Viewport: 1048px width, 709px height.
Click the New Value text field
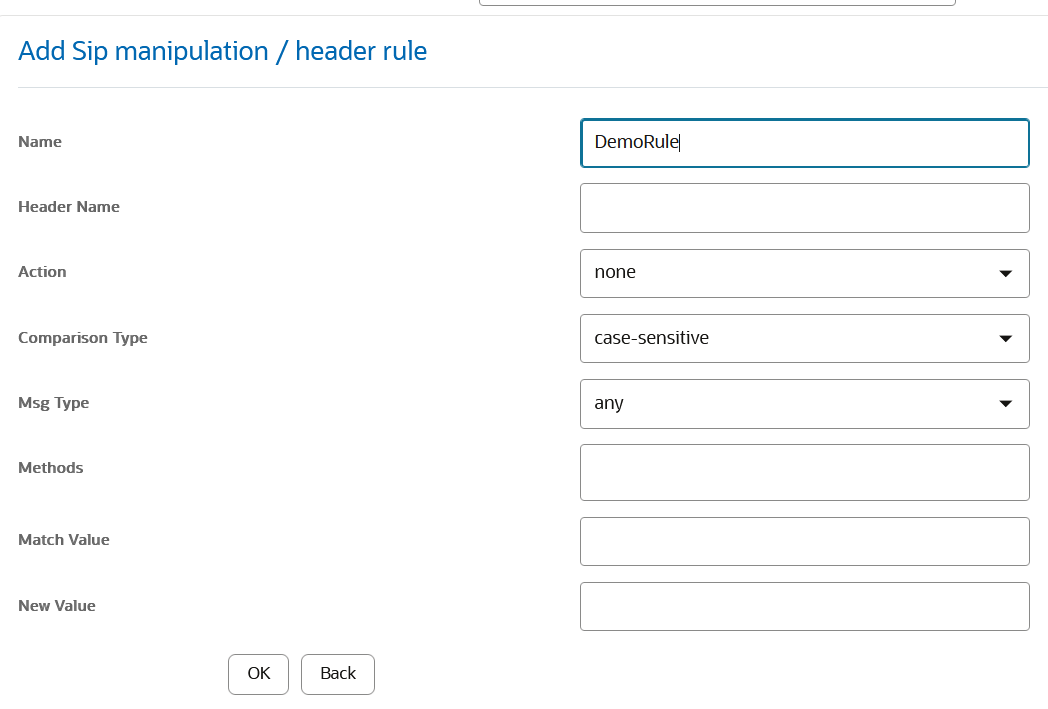click(804, 606)
